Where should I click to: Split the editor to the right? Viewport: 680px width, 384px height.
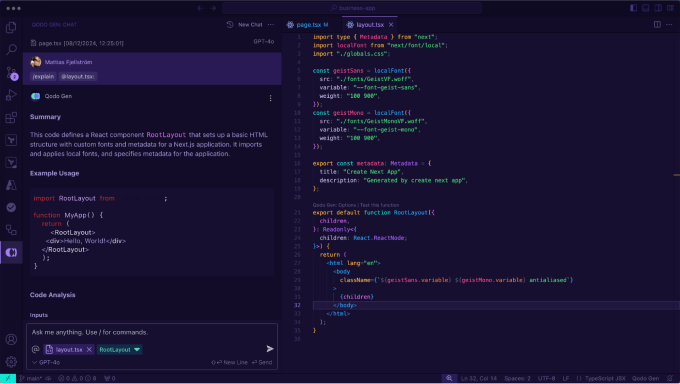click(x=657, y=25)
